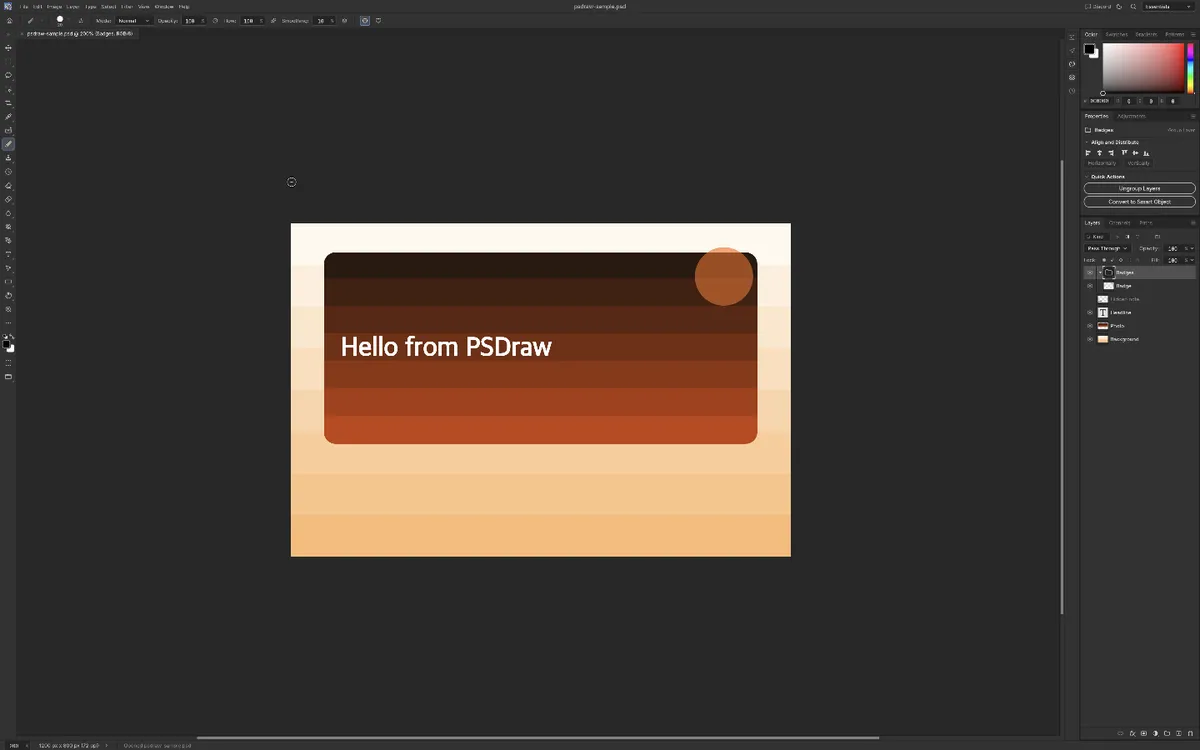This screenshot has width=1200, height=750.
Task: Hide the Badge layer
Action: coord(1090,286)
